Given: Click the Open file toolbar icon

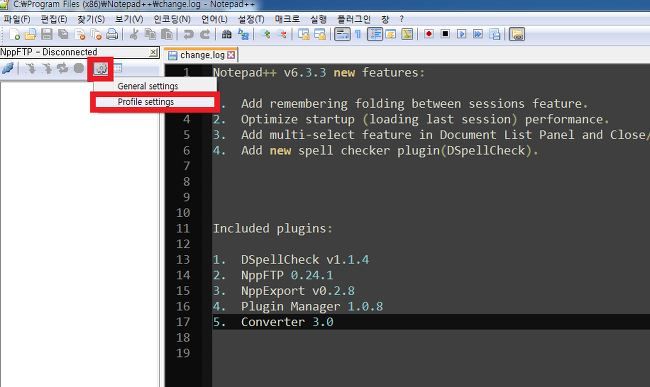Looking at the screenshot, I should click(x=30, y=34).
